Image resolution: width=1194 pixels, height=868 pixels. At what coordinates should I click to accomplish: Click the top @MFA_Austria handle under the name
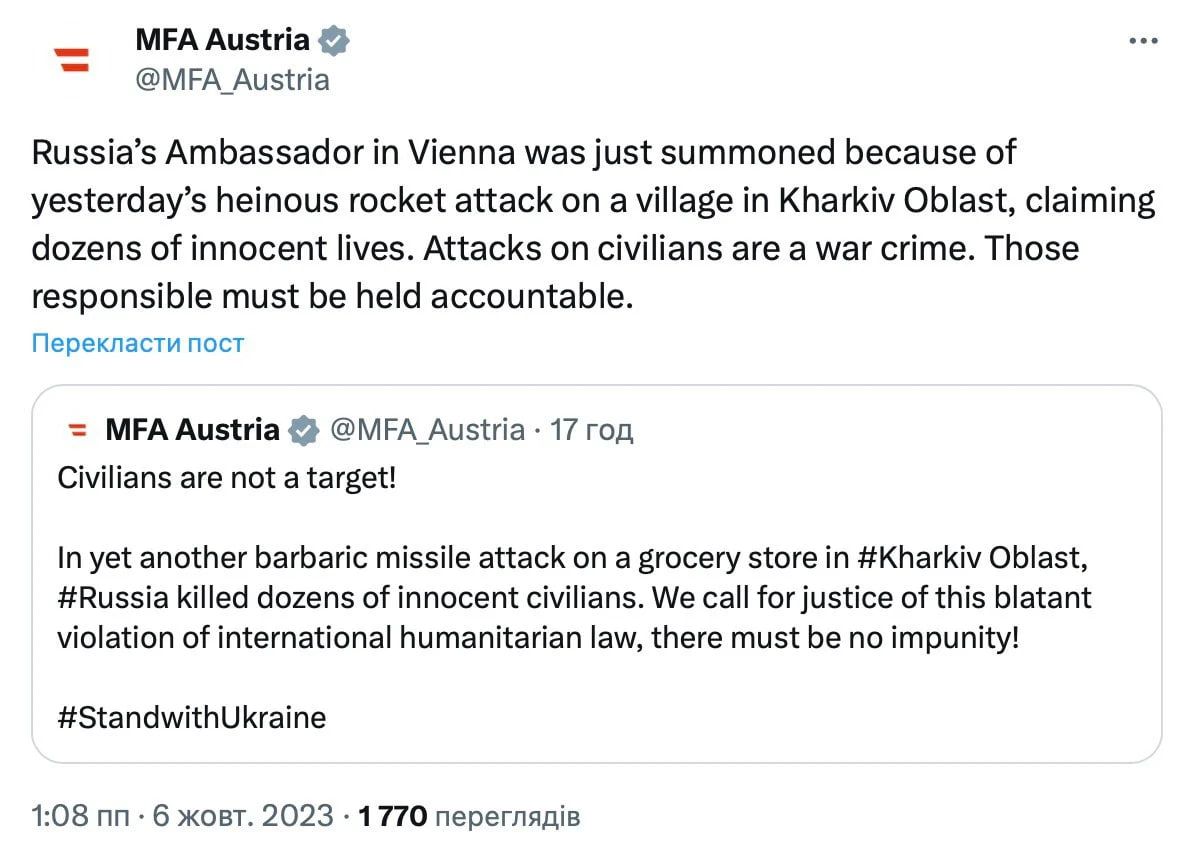point(232,80)
